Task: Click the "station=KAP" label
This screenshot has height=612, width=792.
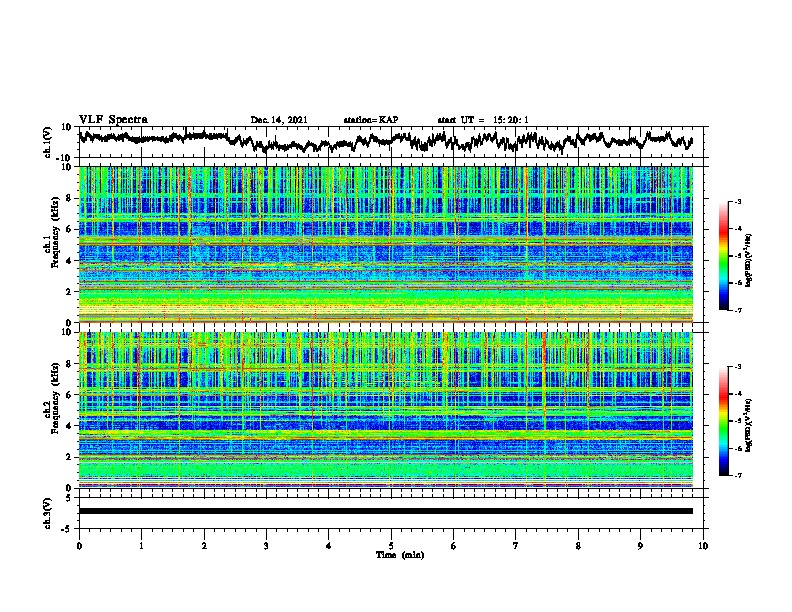Action: point(371,120)
